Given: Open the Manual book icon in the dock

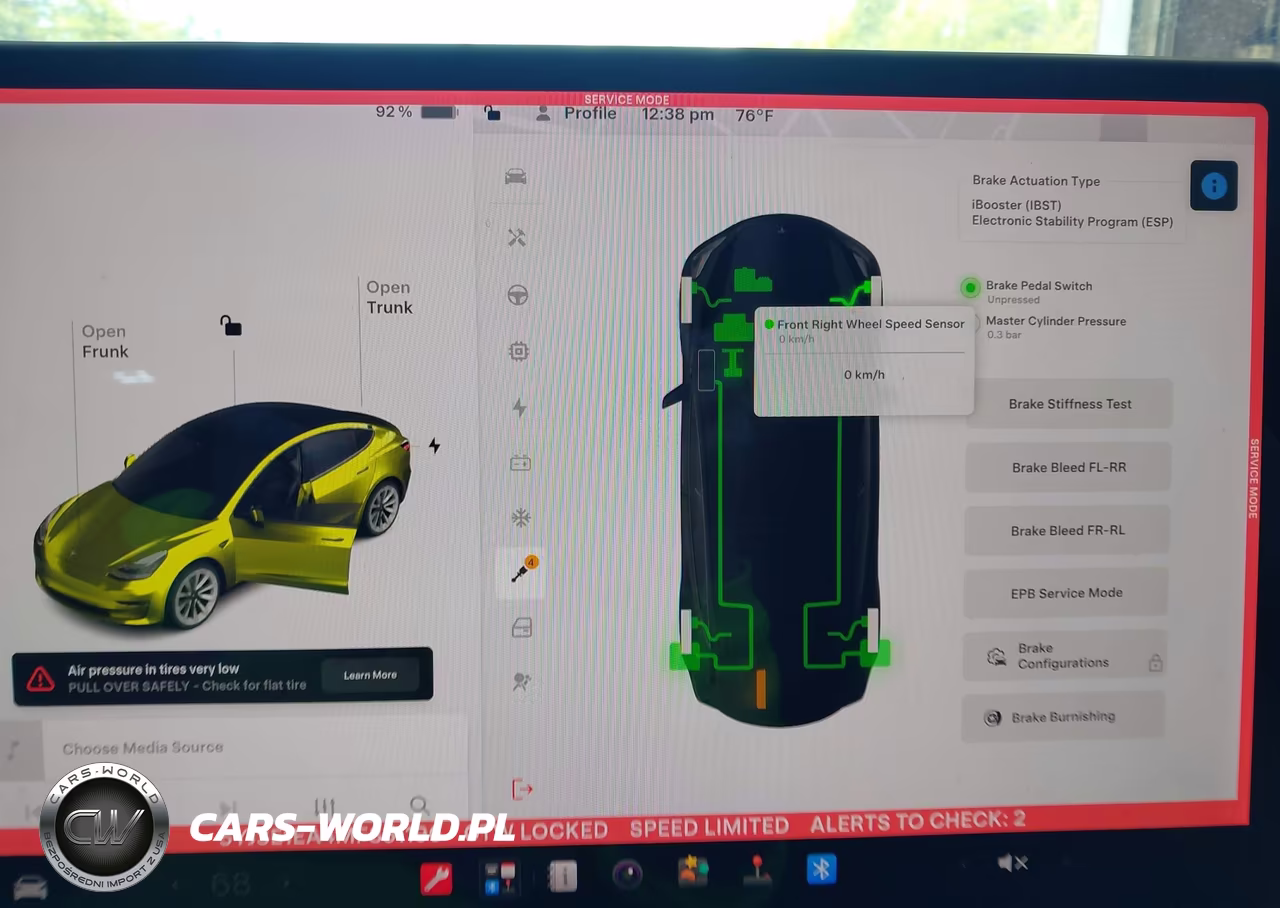Looking at the screenshot, I should click(563, 876).
